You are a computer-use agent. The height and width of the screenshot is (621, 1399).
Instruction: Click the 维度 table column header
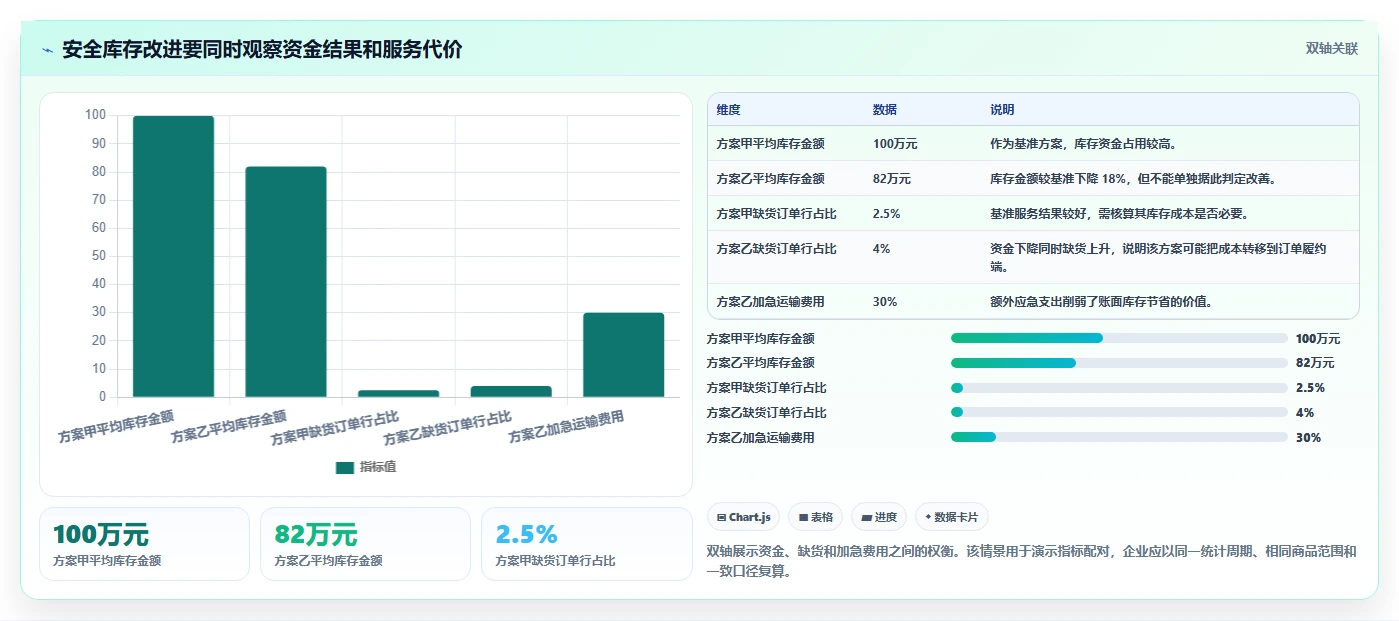(729, 110)
